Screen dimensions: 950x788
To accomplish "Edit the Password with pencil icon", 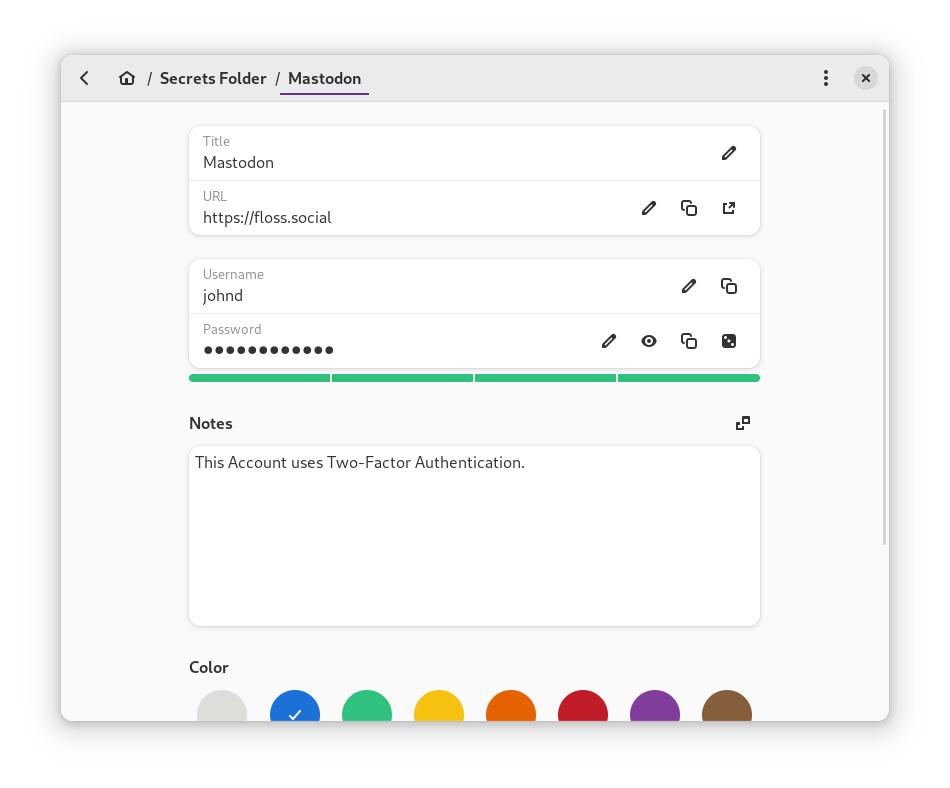I will 609,341.
